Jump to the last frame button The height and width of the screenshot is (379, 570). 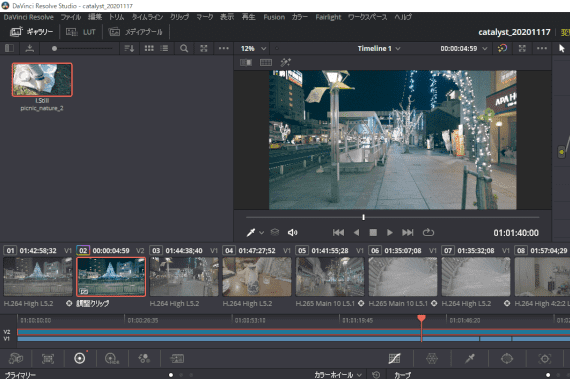pos(408,233)
